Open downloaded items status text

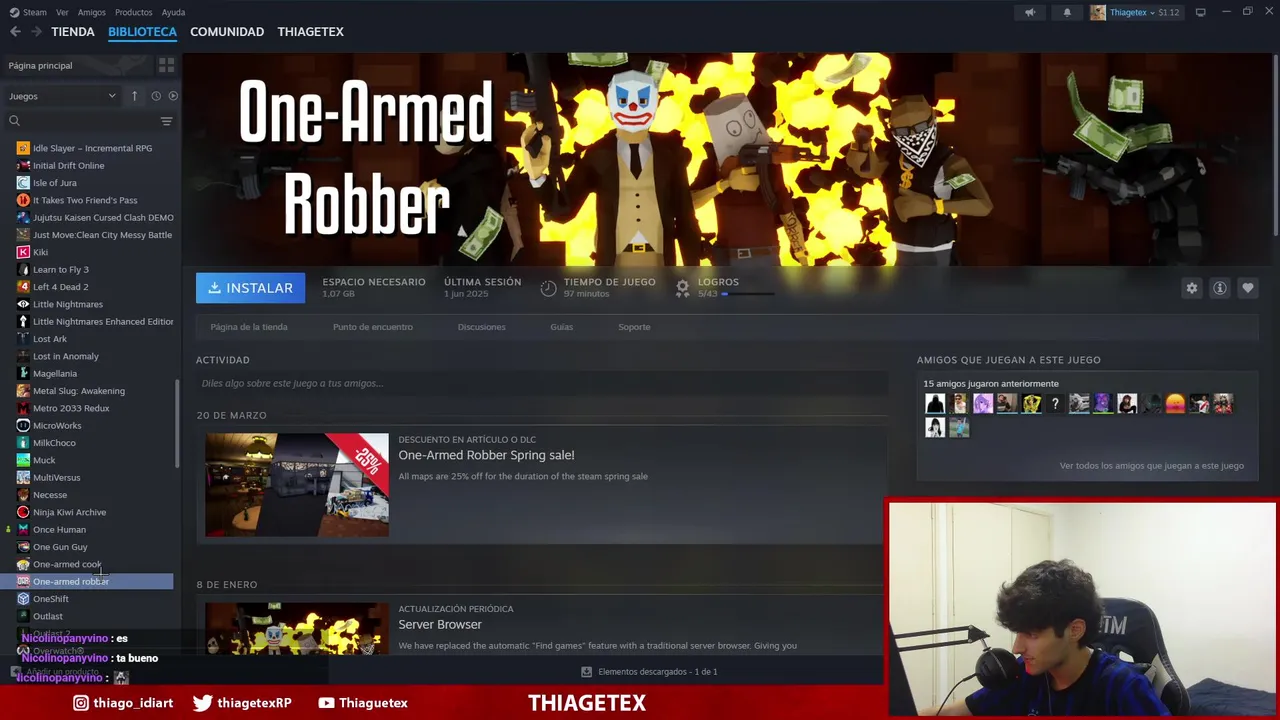658,672
